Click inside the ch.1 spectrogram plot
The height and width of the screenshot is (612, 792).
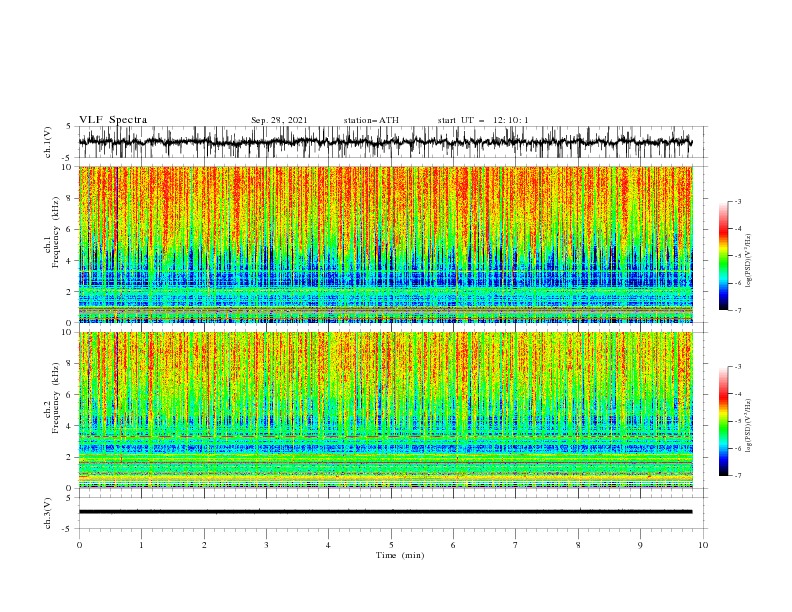(x=385, y=244)
